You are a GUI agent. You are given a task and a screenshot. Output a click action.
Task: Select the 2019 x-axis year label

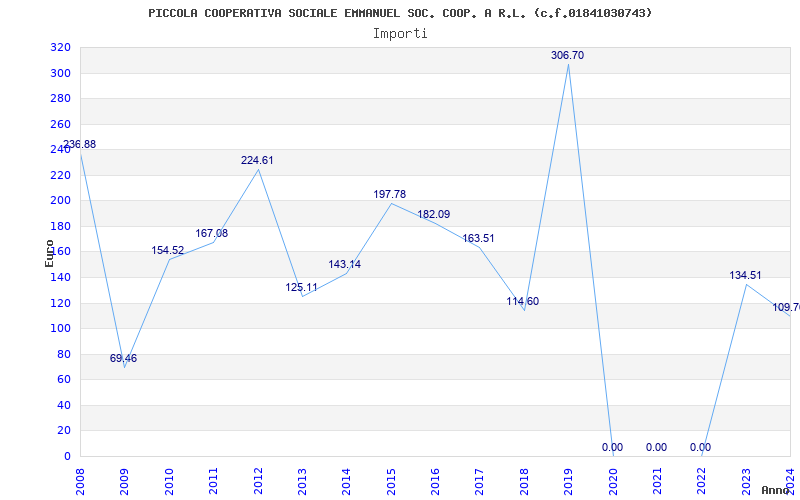click(568, 481)
